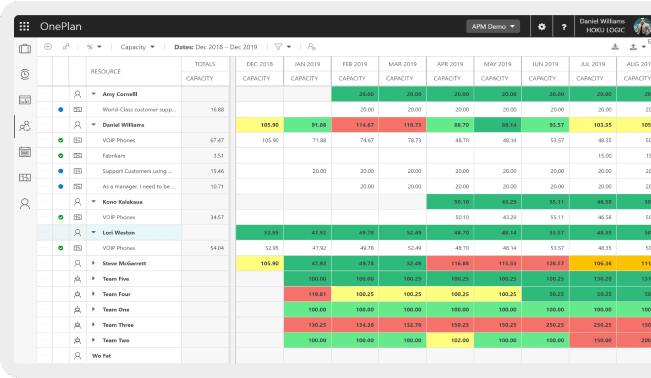The image size is (651, 378).
Task: Collapse the Amy Cornelll row
Action: [x=93, y=94]
